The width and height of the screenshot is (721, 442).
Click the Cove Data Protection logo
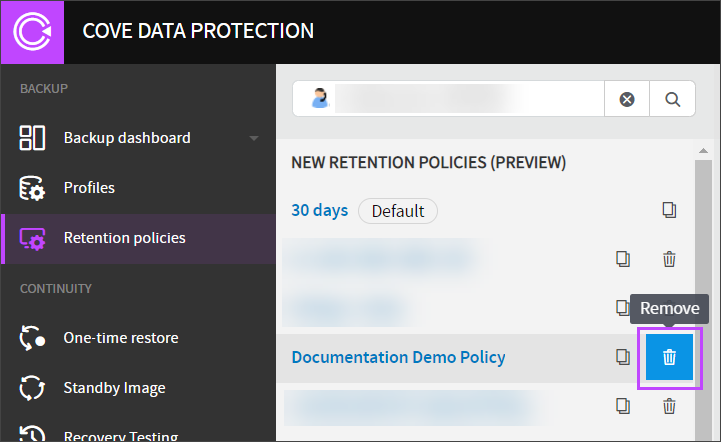32,32
